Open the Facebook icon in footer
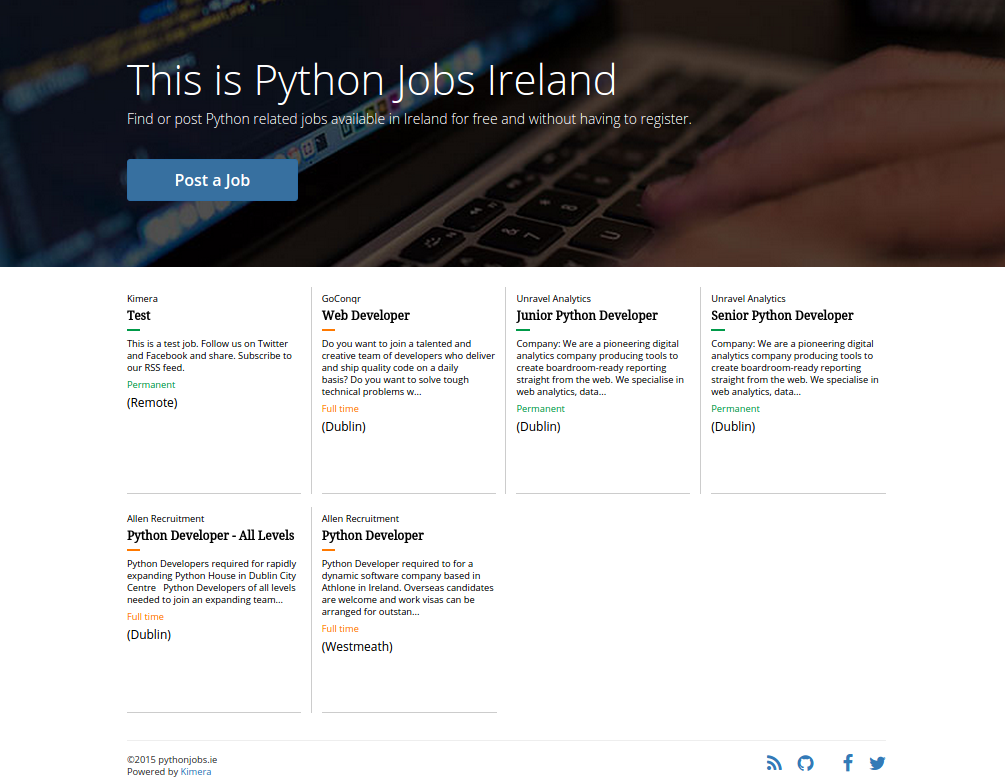Image resolution: width=1005 pixels, height=782 pixels. click(848, 763)
